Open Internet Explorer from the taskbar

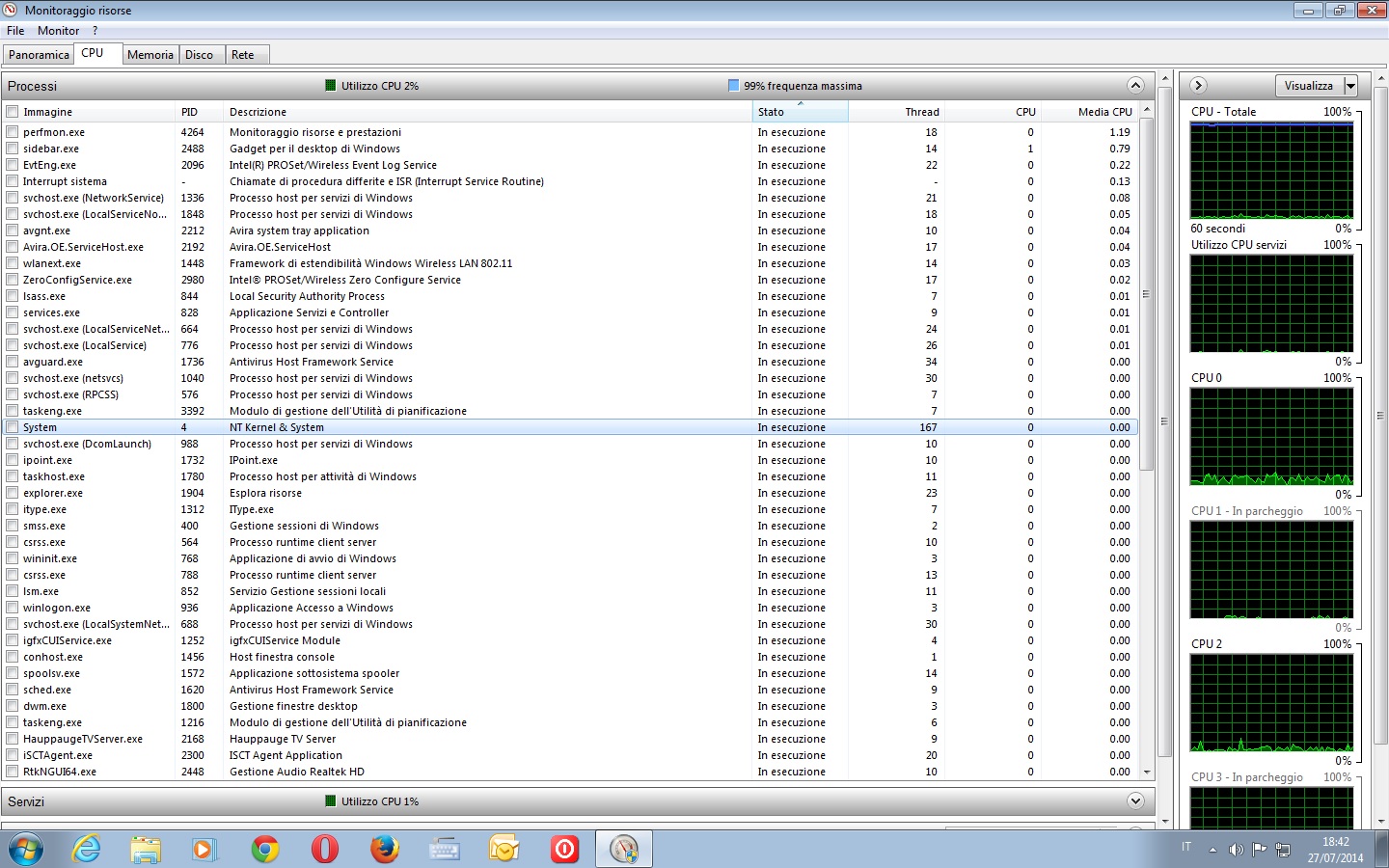(x=87, y=850)
